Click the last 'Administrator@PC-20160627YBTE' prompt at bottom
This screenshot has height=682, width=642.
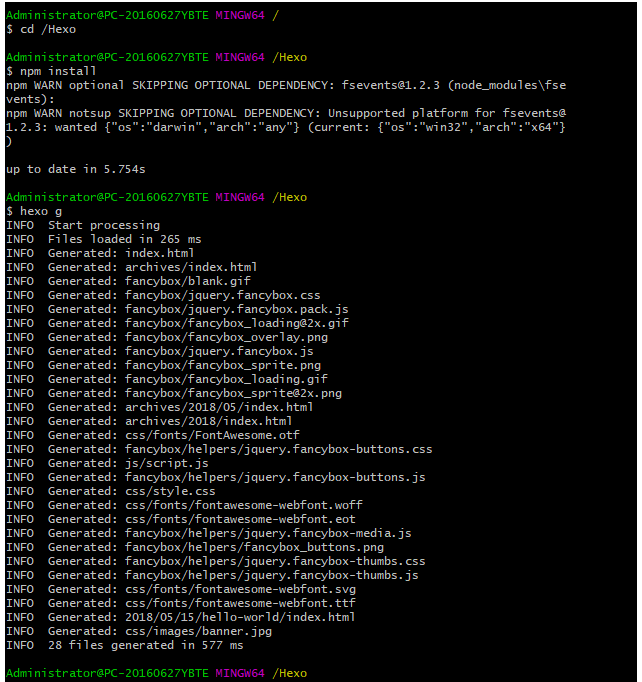coord(107,673)
